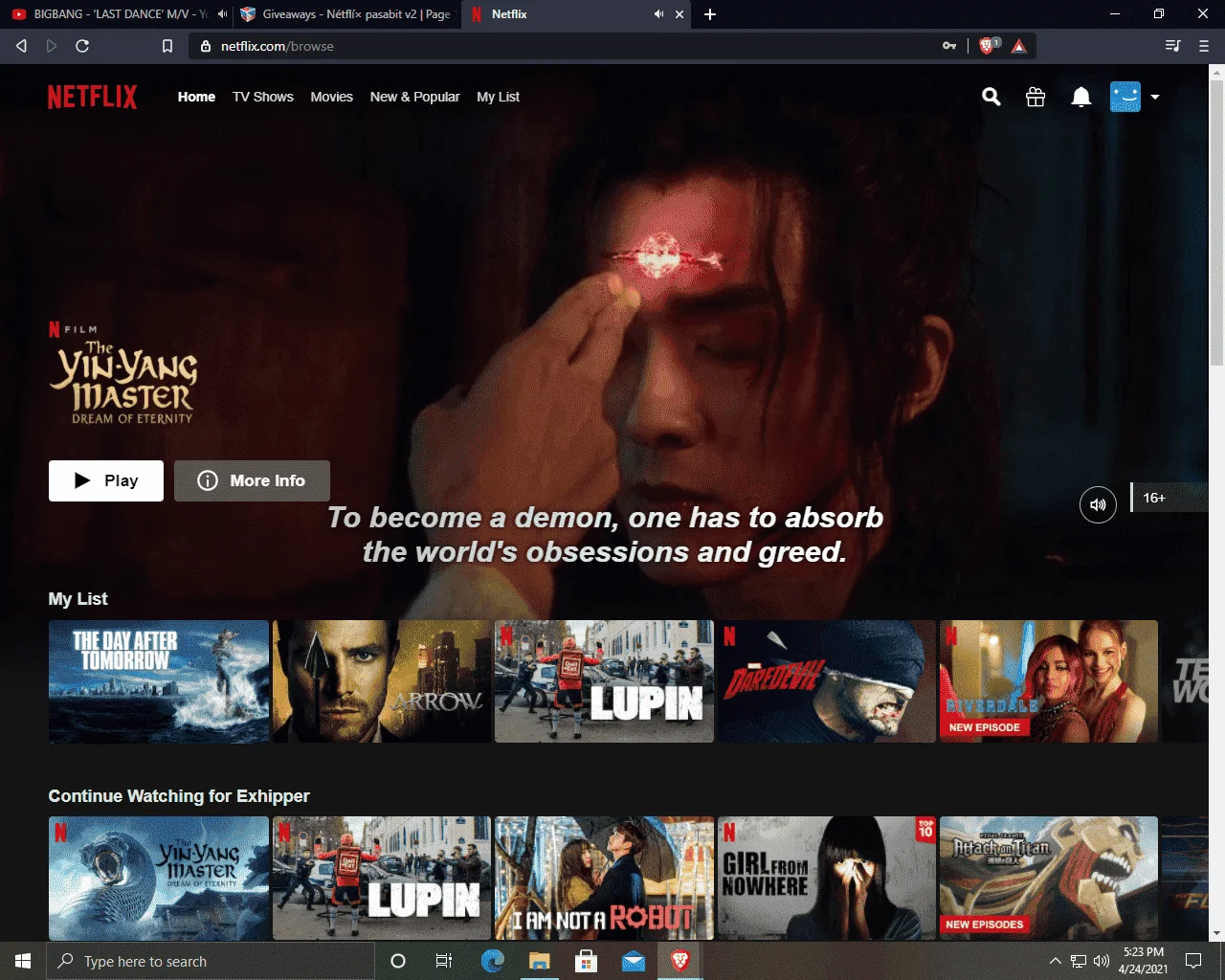1225x980 pixels.
Task: Open a new browser tab
Action: [x=710, y=14]
